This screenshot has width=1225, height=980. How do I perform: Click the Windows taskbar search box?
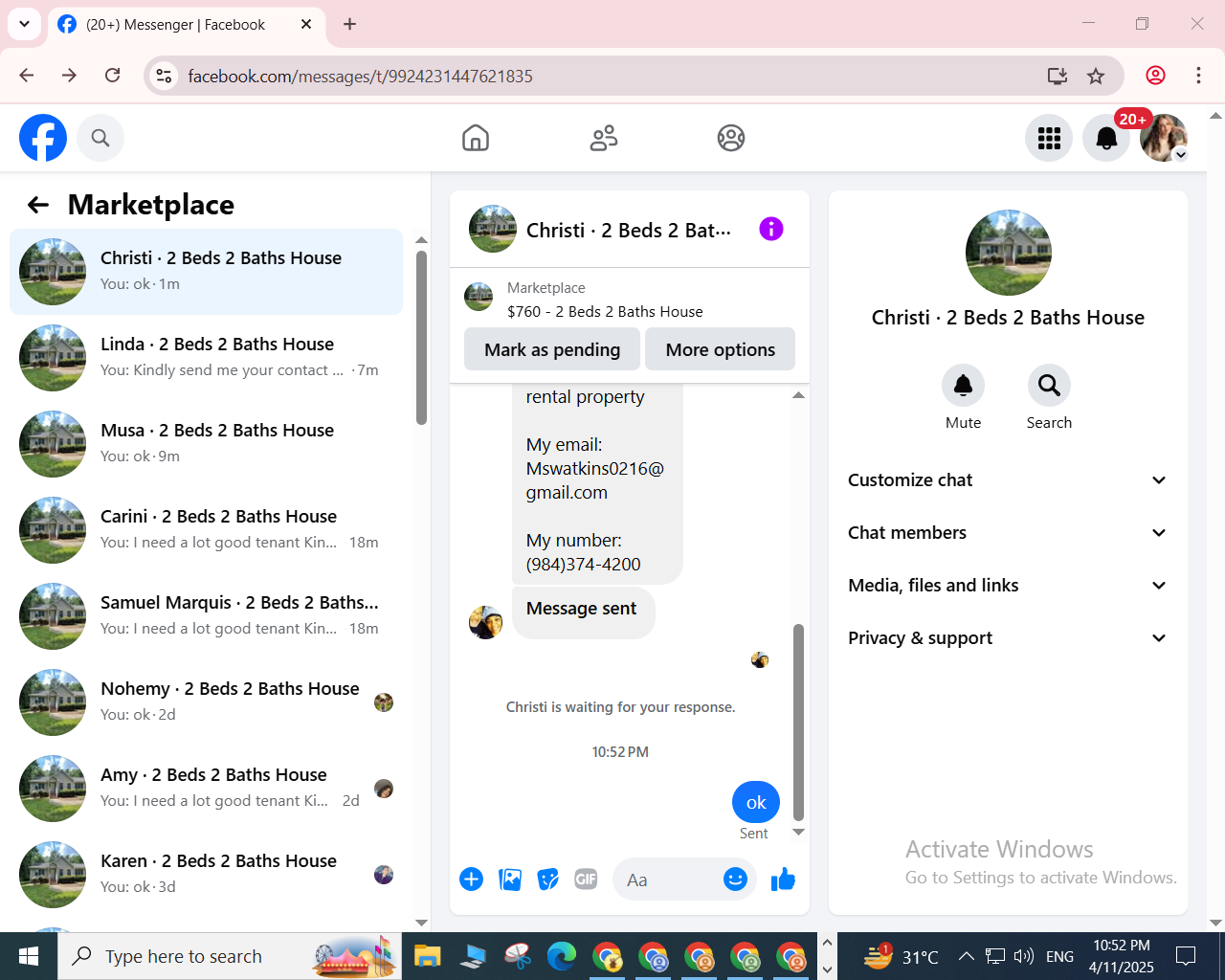230,956
